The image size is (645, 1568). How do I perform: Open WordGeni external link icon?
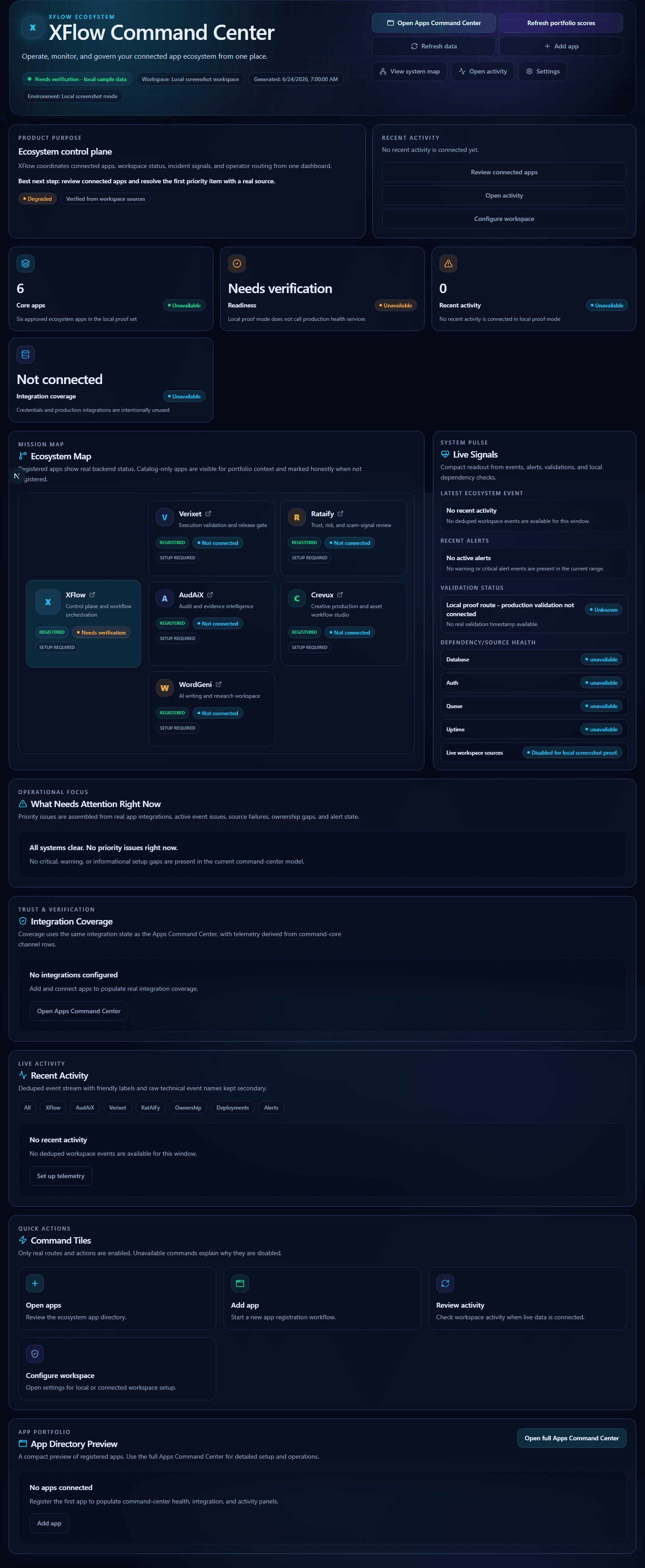(219, 684)
